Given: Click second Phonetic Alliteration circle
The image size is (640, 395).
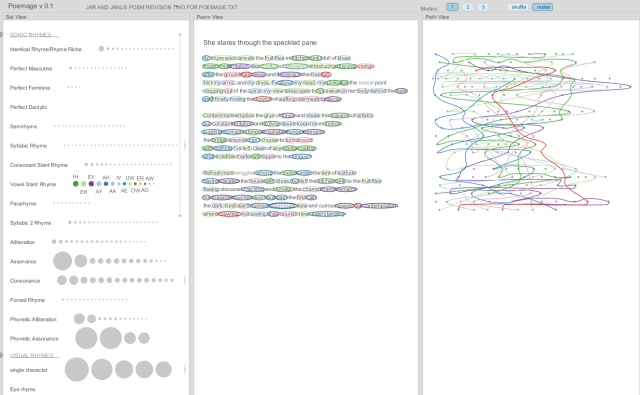Looking at the screenshot, I should click(x=91, y=319).
